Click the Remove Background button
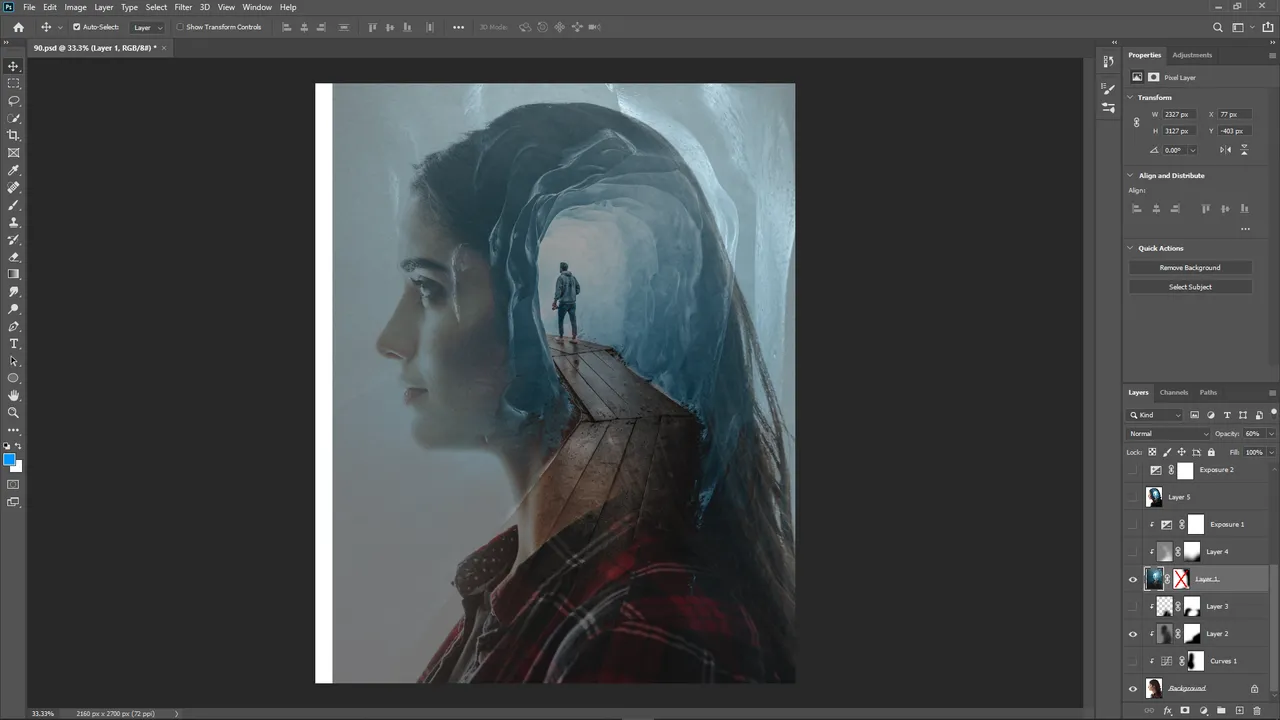 [x=1190, y=268]
